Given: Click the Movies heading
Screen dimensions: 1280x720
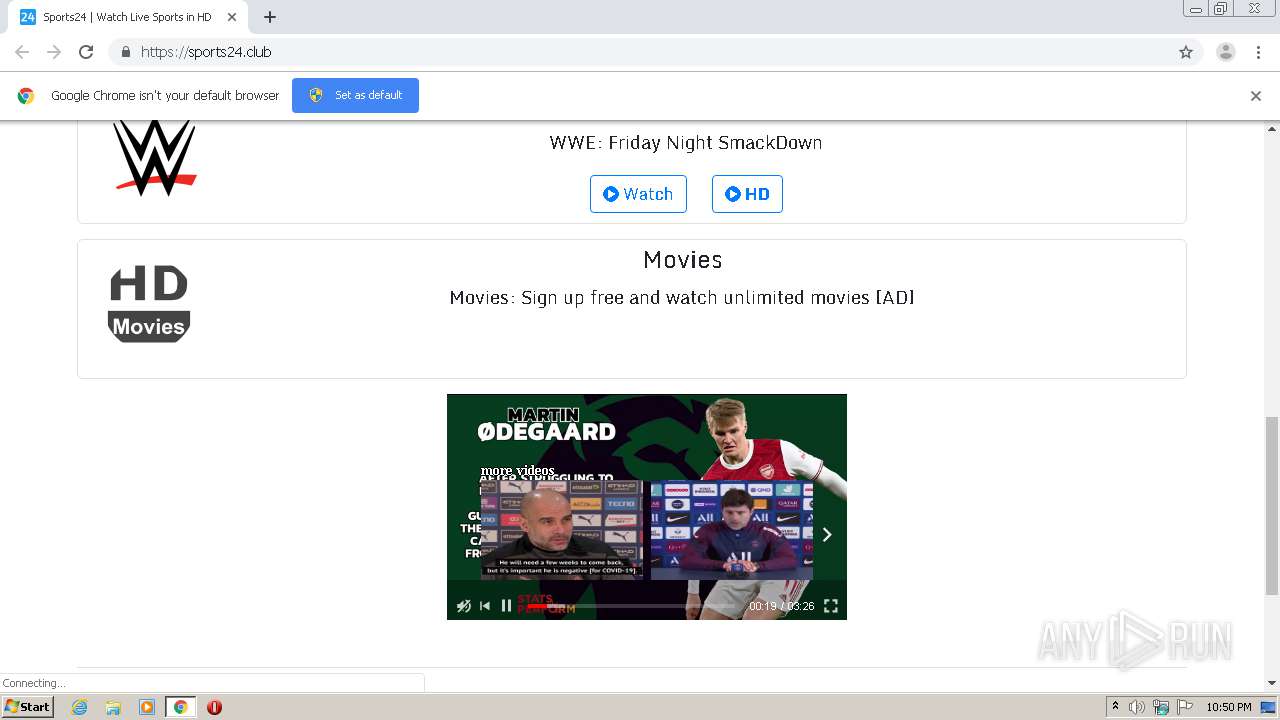Looking at the screenshot, I should pos(683,260).
